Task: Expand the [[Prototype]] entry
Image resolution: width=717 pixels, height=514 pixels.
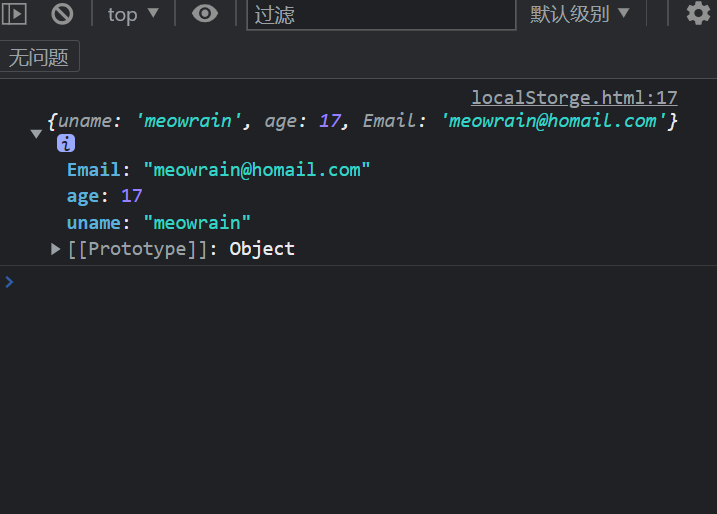Action: click(x=56, y=249)
